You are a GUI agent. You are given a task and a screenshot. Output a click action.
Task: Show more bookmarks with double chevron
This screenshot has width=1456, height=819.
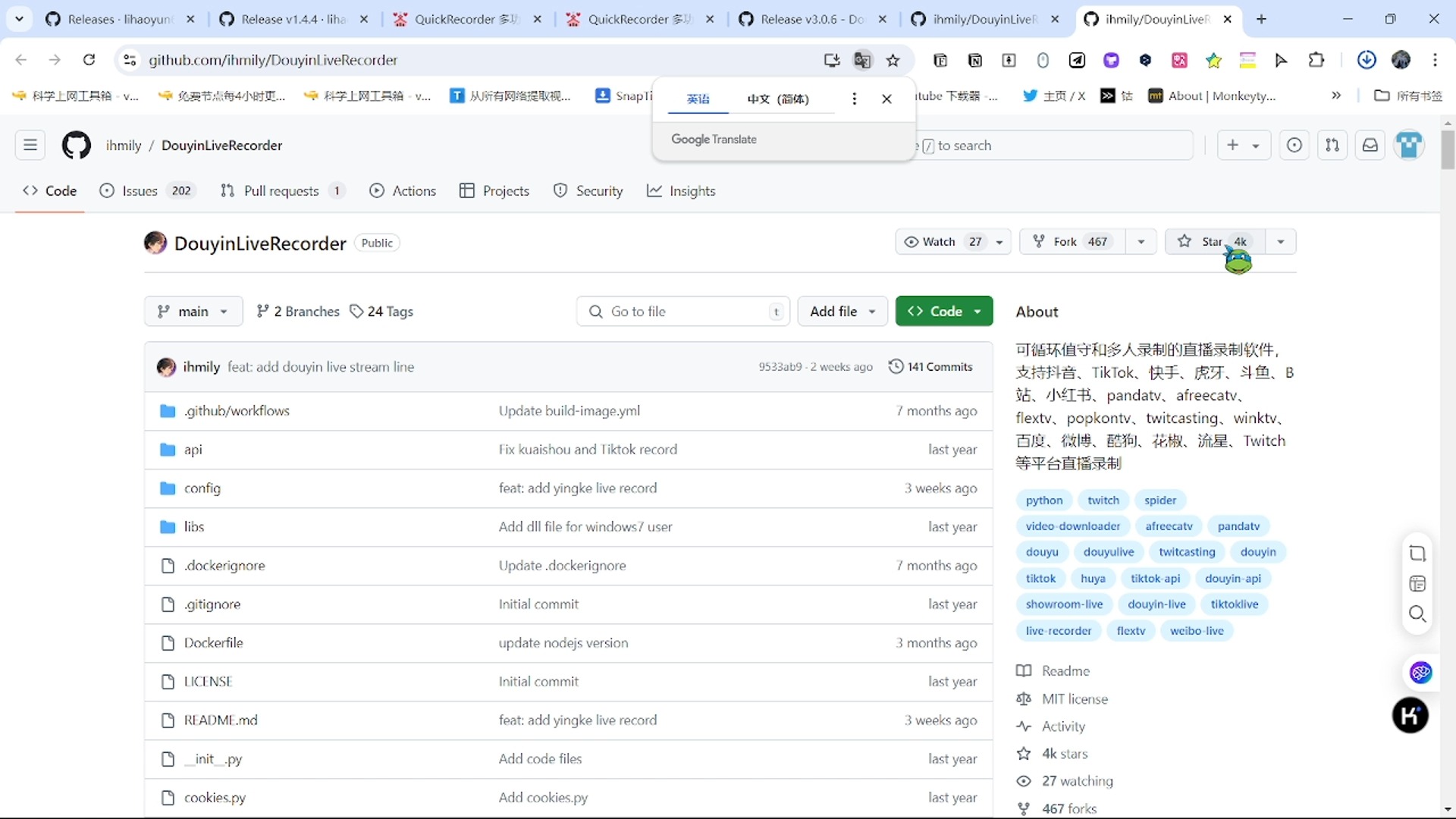pyautogui.click(x=1336, y=96)
